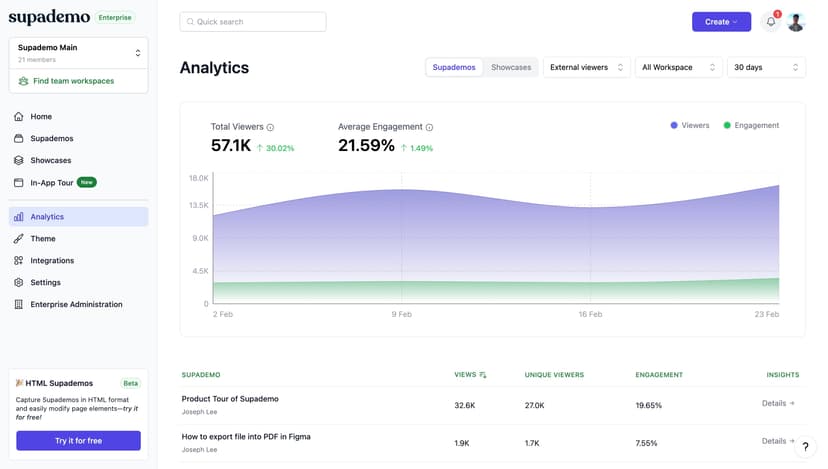
Task: Click the Insights column header
Action: click(783, 375)
